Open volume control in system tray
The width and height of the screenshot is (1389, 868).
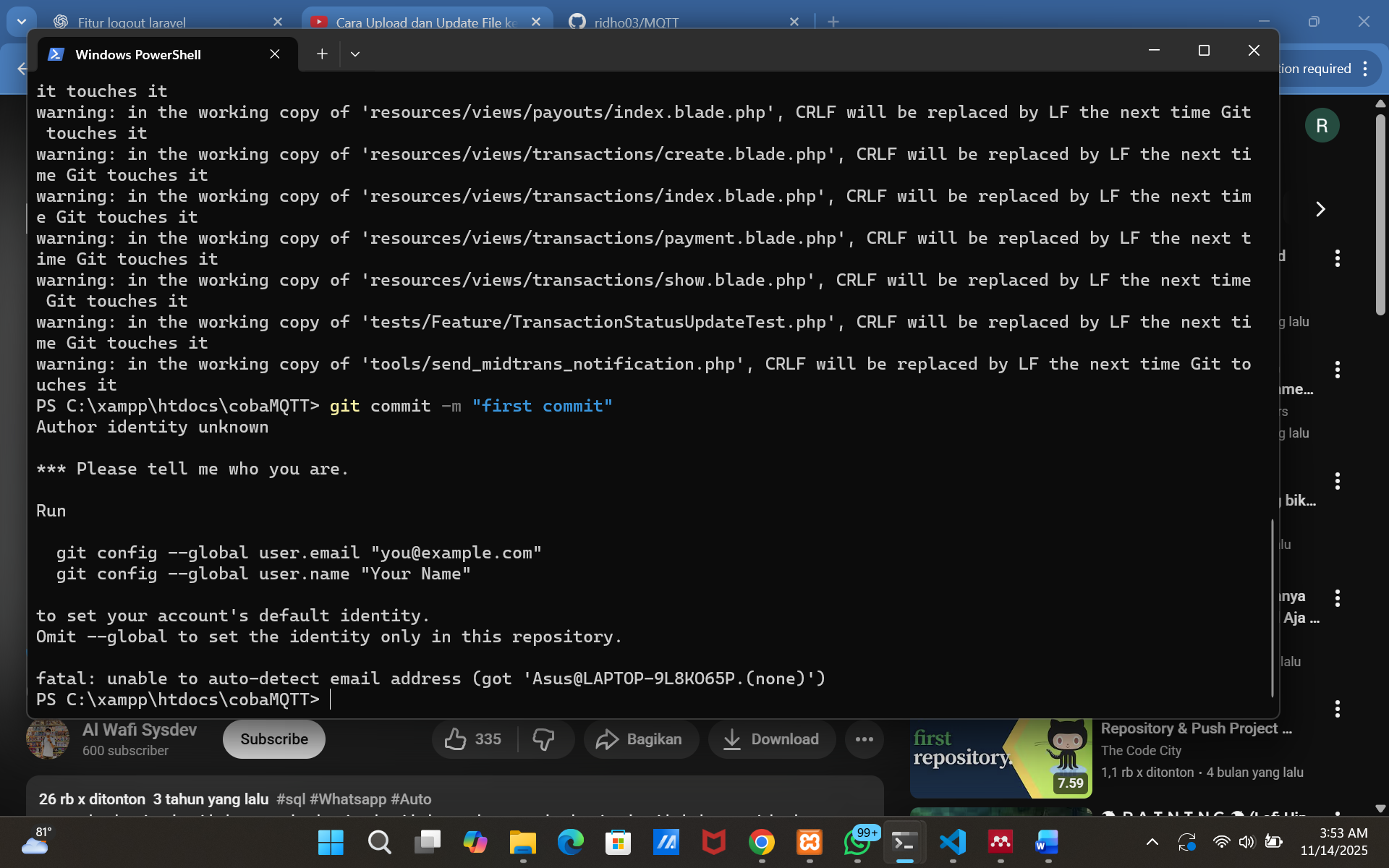(x=1246, y=842)
